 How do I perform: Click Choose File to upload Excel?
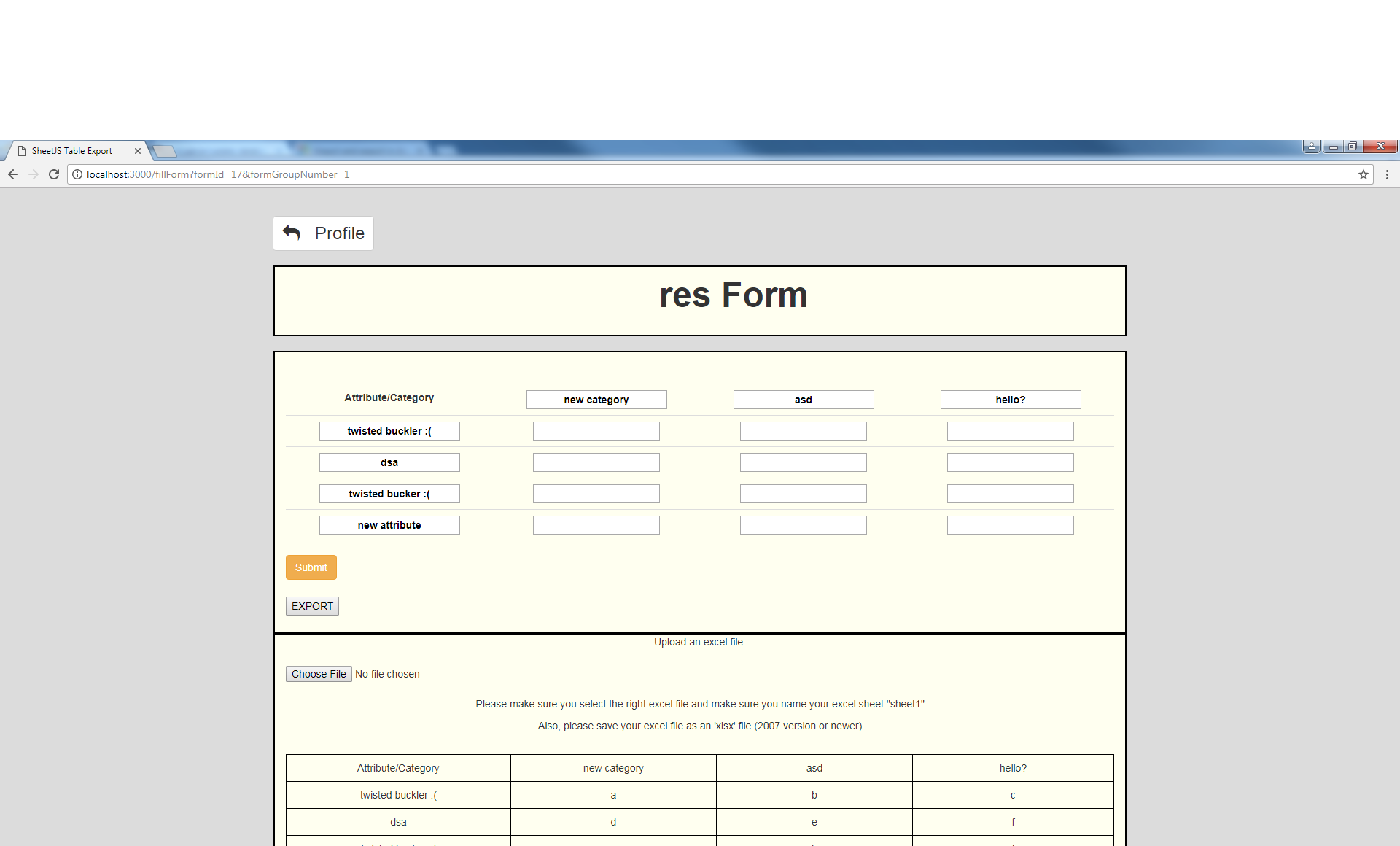click(319, 674)
